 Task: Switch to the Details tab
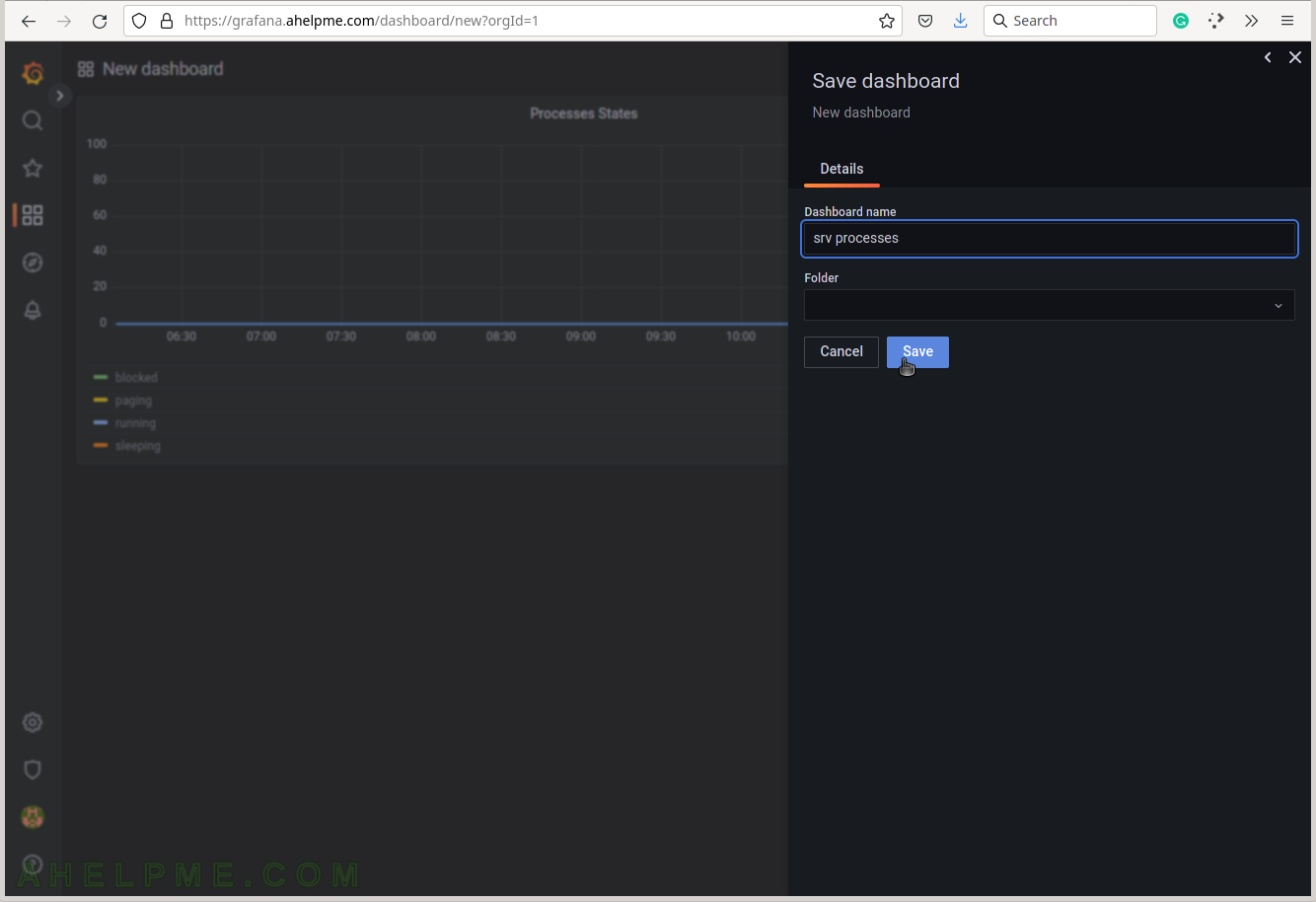[841, 169]
